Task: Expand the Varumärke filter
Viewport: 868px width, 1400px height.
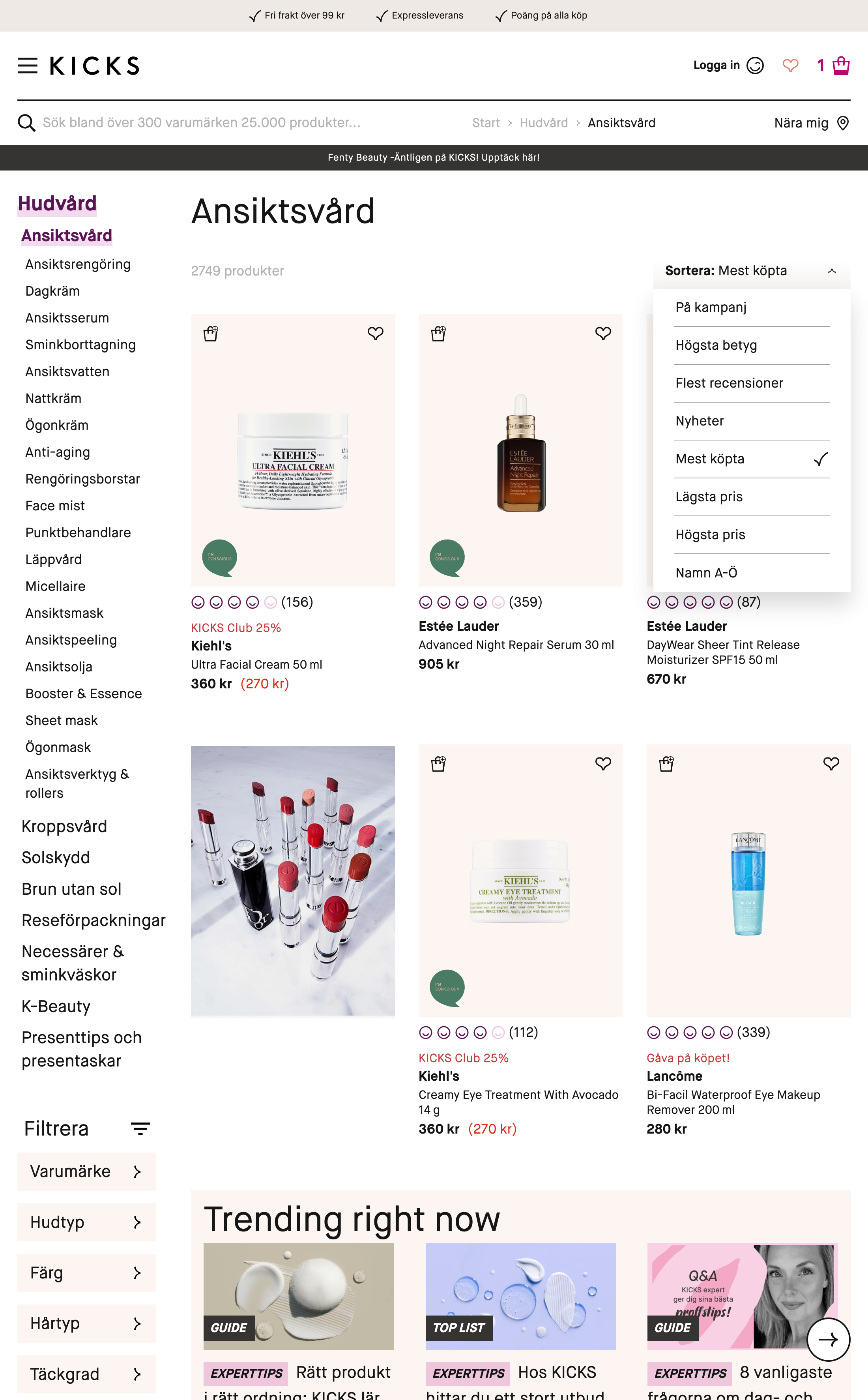Action: (87, 1171)
